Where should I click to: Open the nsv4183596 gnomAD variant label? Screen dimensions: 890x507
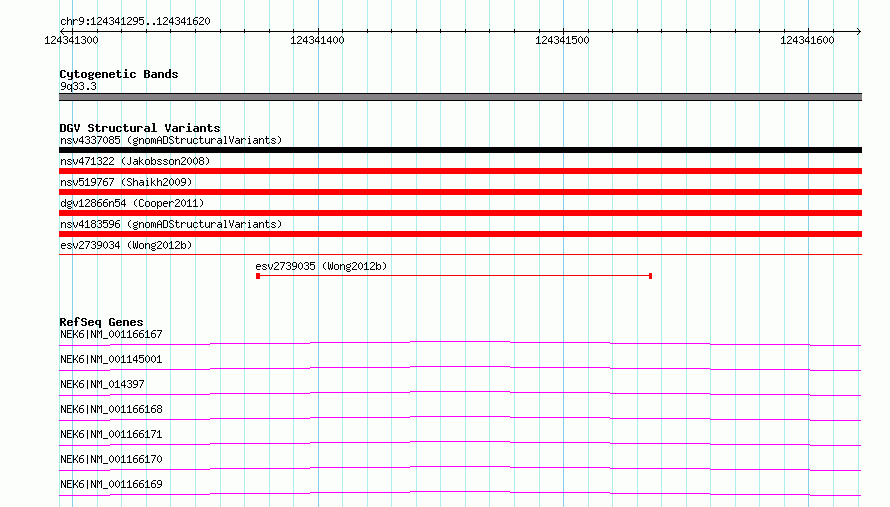171,224
